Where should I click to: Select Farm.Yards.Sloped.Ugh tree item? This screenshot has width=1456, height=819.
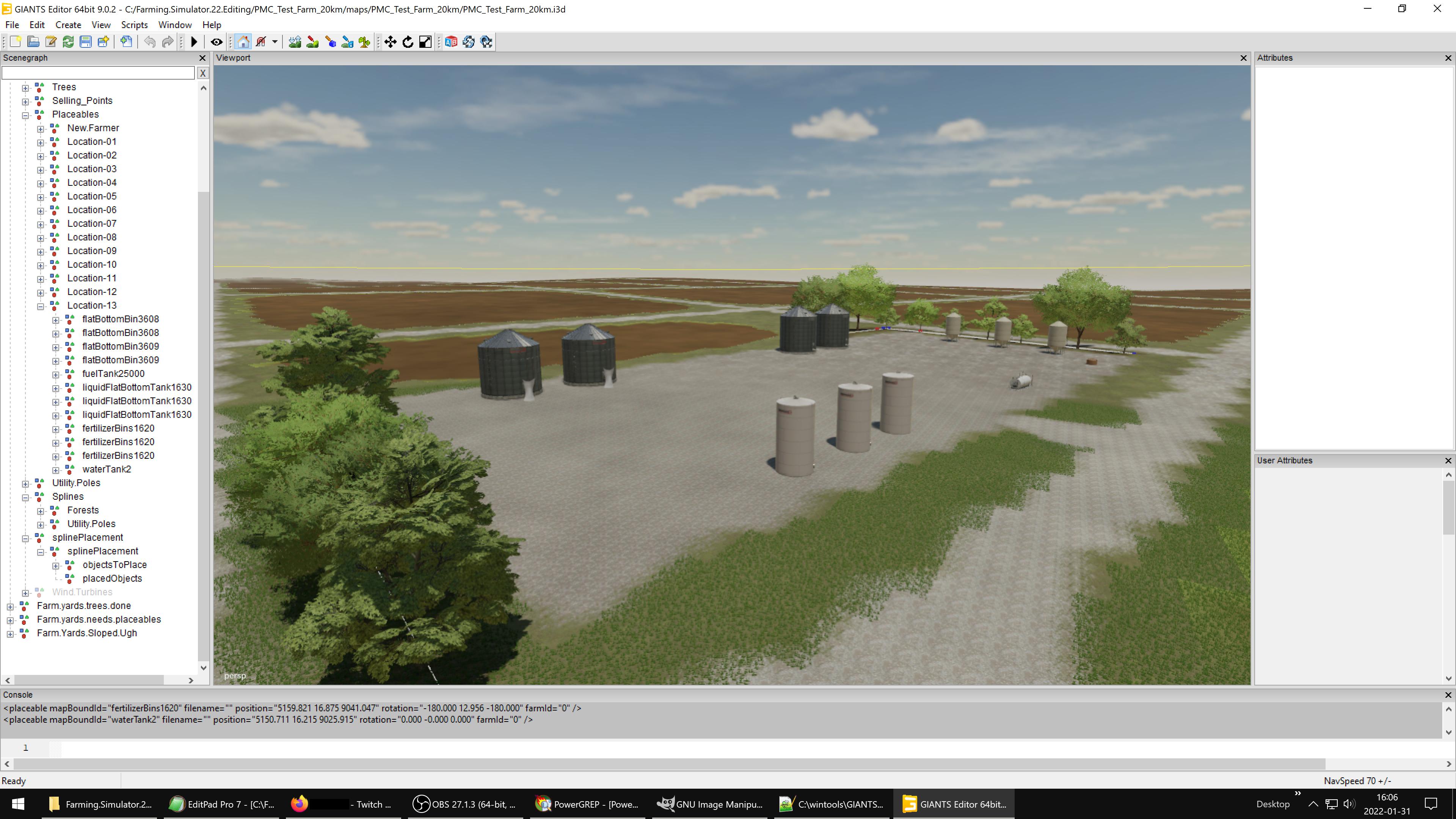86,633
